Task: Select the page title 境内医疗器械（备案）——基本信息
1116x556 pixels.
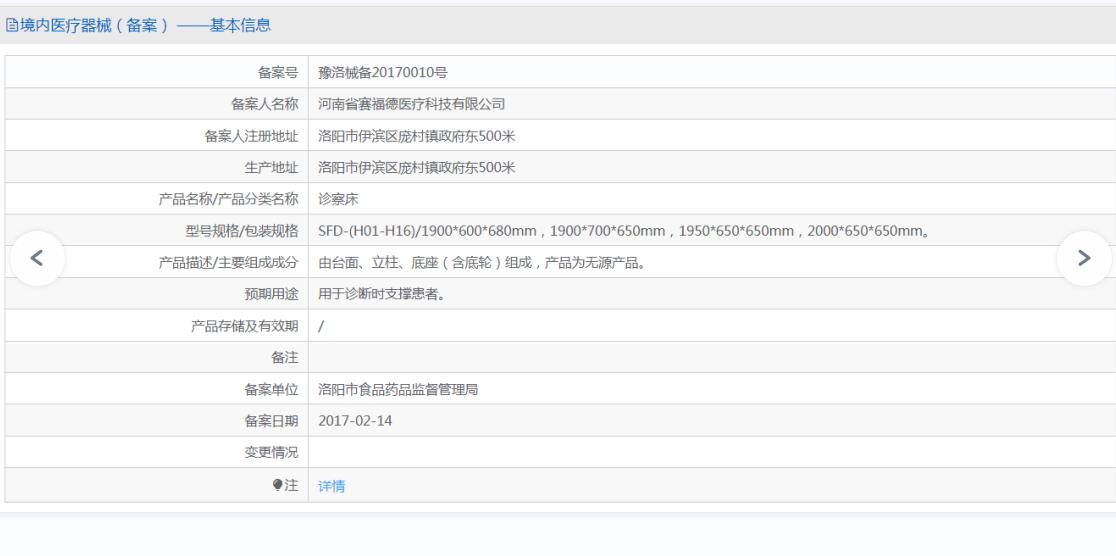Action: (x=144, y=26)
